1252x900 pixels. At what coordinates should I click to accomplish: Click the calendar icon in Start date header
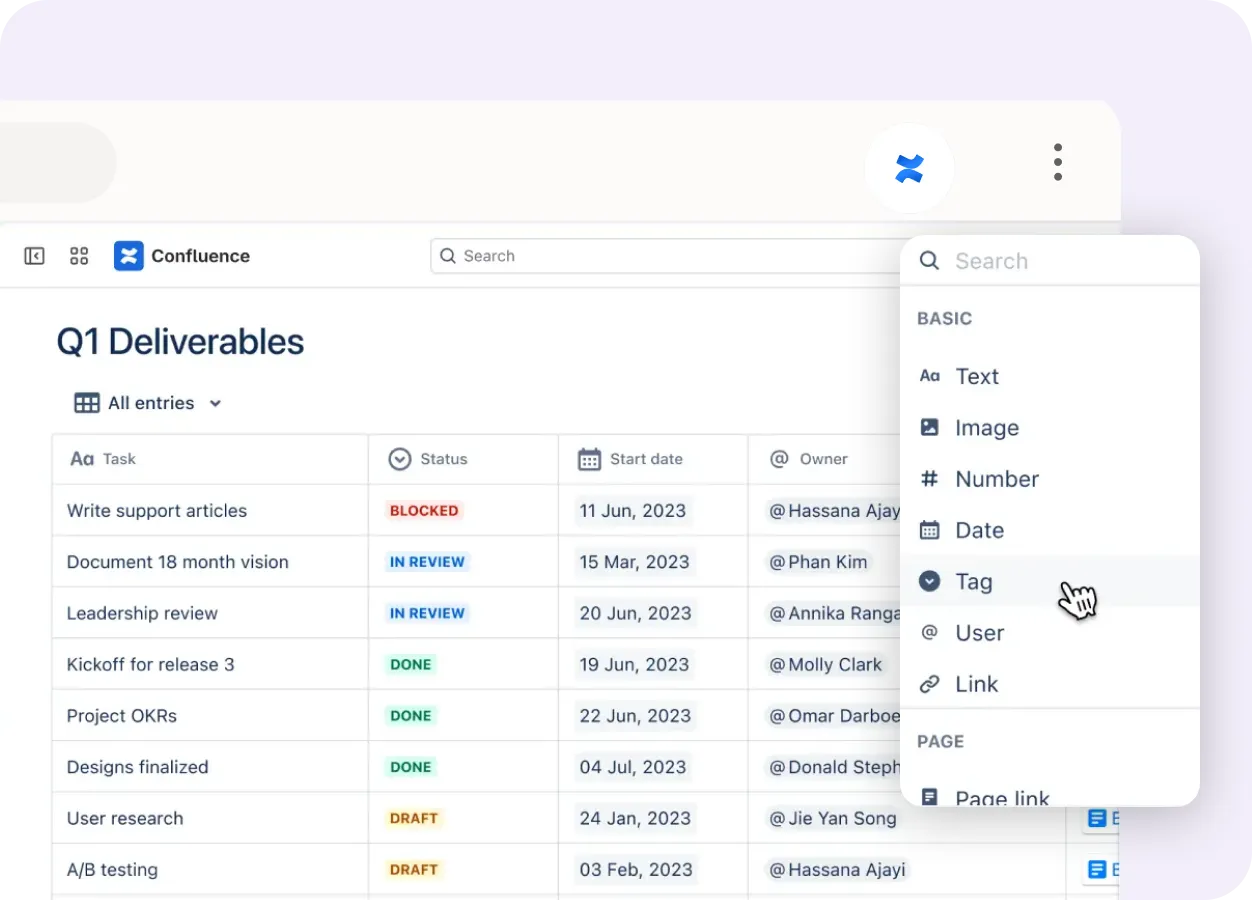(589, 459)
